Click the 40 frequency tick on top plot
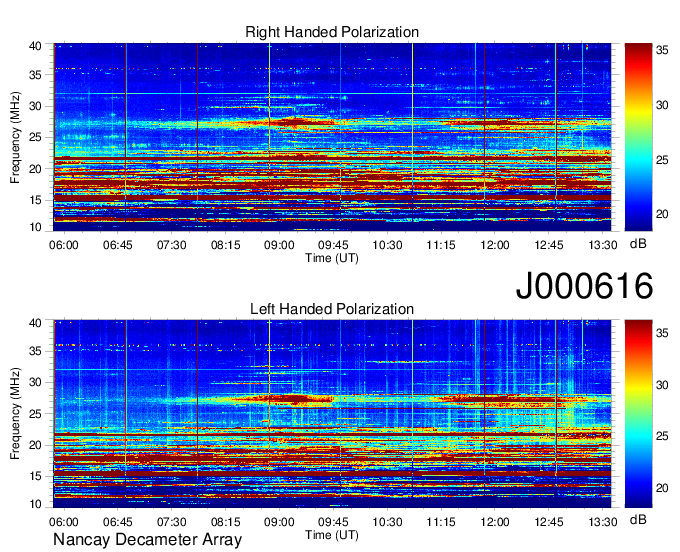 tap(35, 46)
